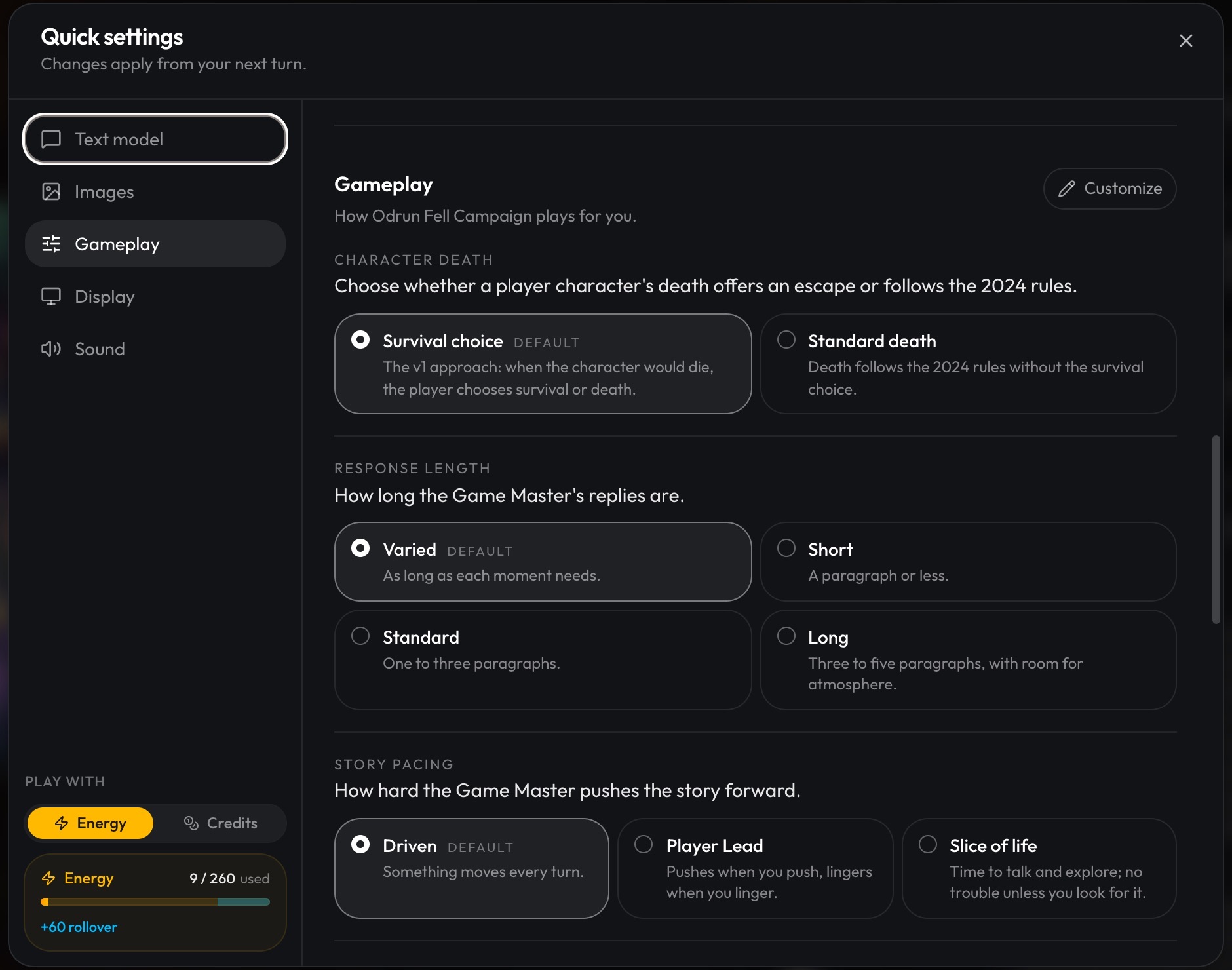Click the Energy usage progress bar

(x=155, y=902)
